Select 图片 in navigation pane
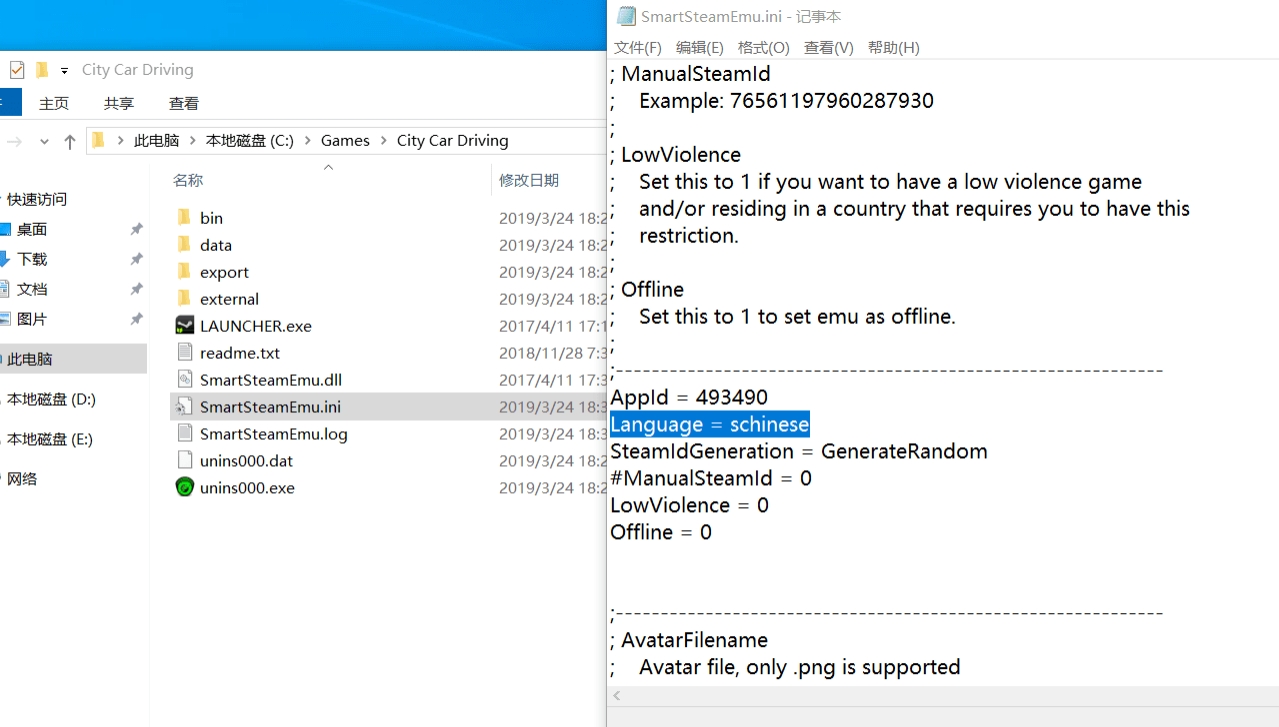The width and height of the screenshot is (1279, 727). [32, 319]
